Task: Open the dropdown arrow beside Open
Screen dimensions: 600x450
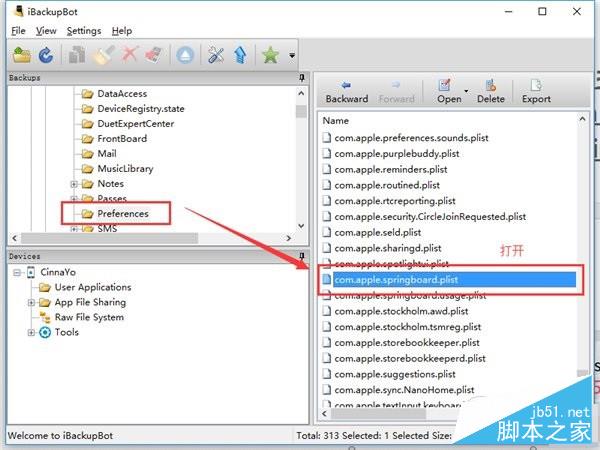Action: pyautogui.click(x=466, y=91)
